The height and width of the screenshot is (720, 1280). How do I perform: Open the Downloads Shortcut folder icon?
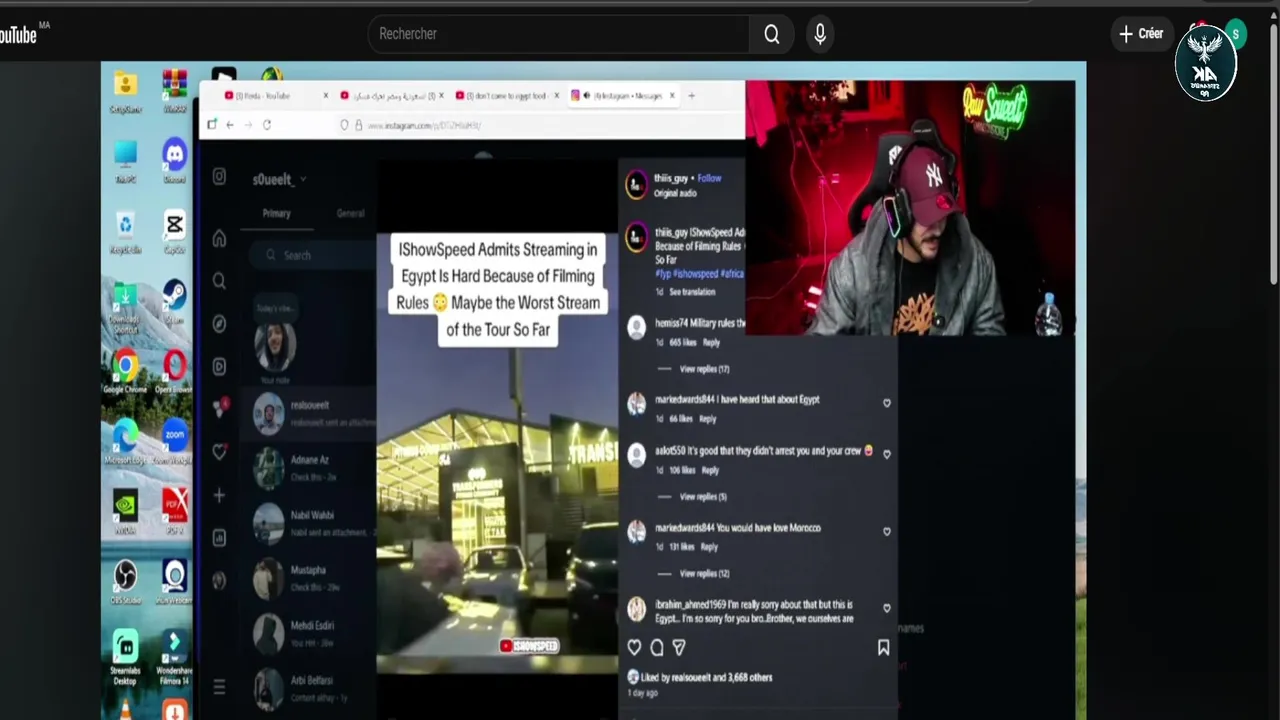125,306
